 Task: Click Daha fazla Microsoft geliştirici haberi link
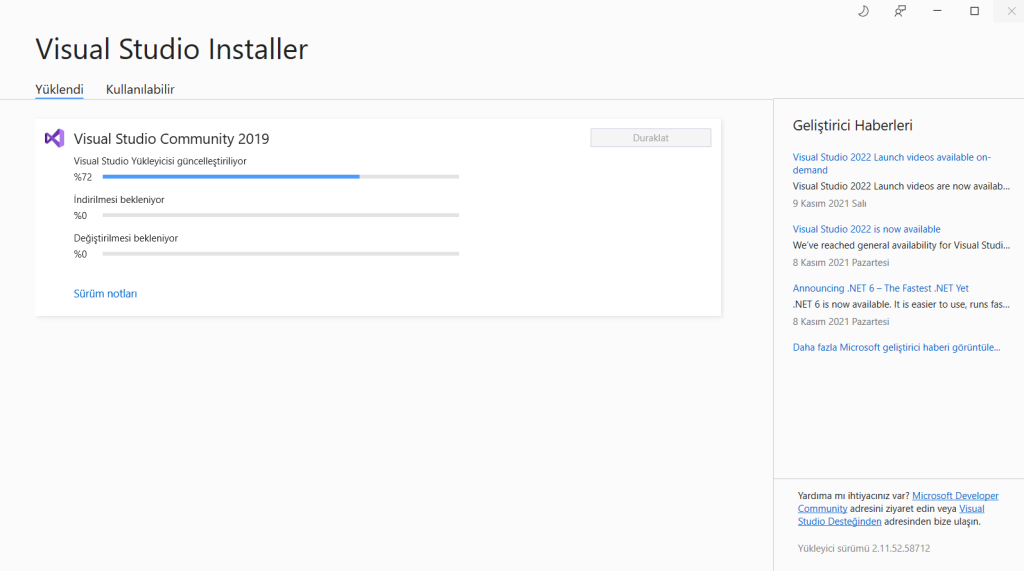[896, 347]
